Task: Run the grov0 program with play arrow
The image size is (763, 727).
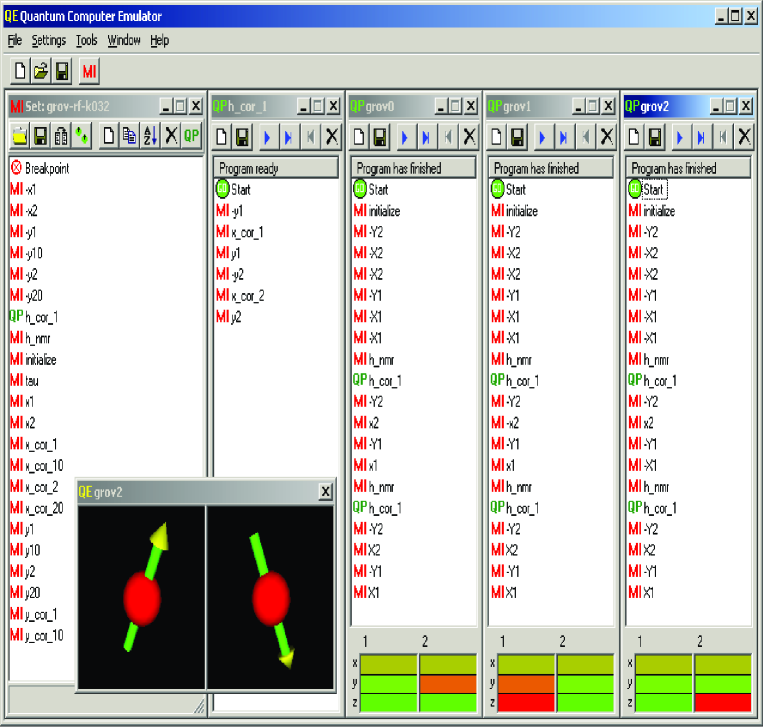Action: (404, 136)
